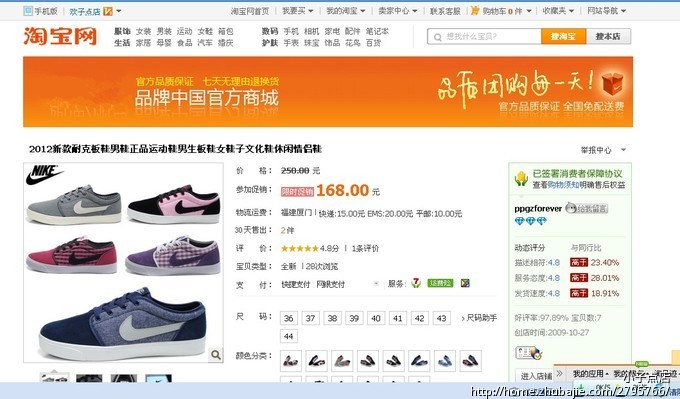Select shoe size 40
The image size is (680, 399).
[376, 318]
